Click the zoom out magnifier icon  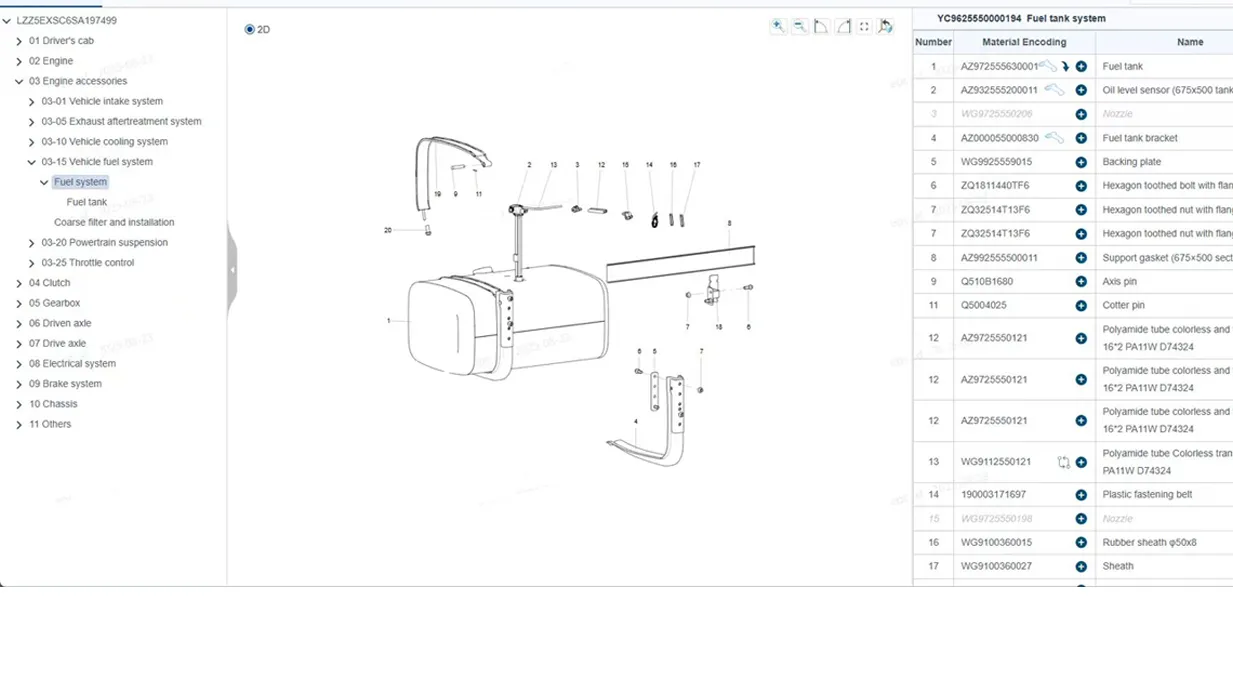pos(800,27)
